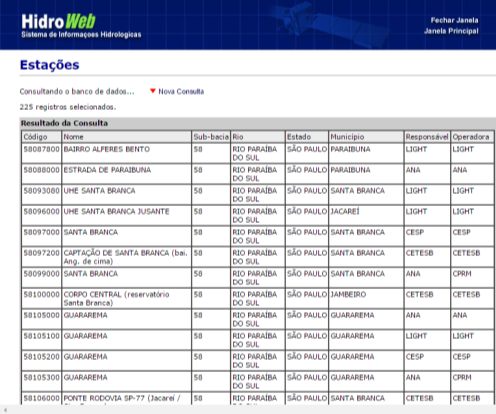The image size is (496, 414).
Task: Click Resultado da Consulta table title
Action: (64, 123)
